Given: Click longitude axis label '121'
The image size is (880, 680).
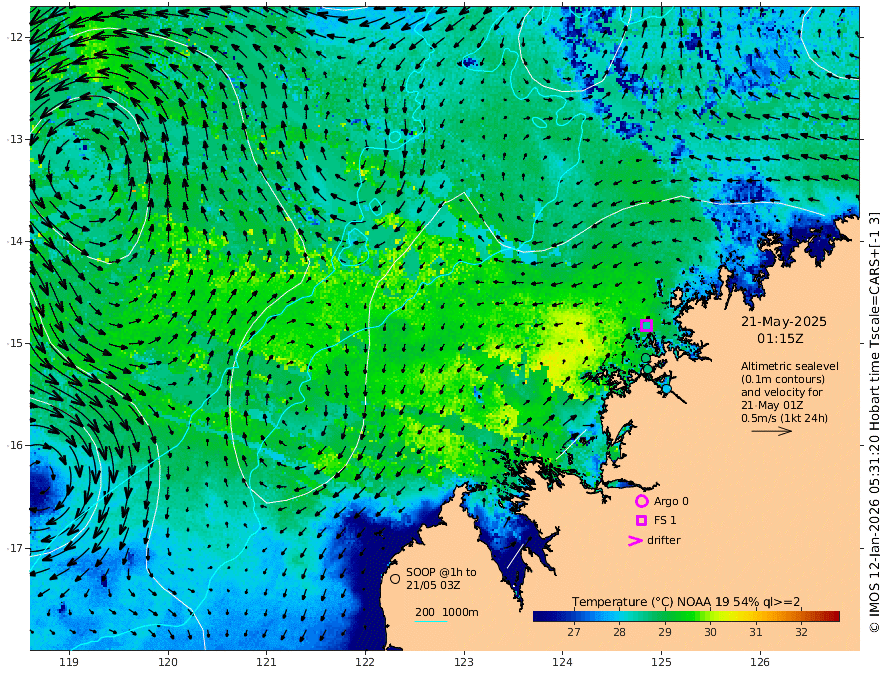Looking at the screenshot, I should [267, 662].
